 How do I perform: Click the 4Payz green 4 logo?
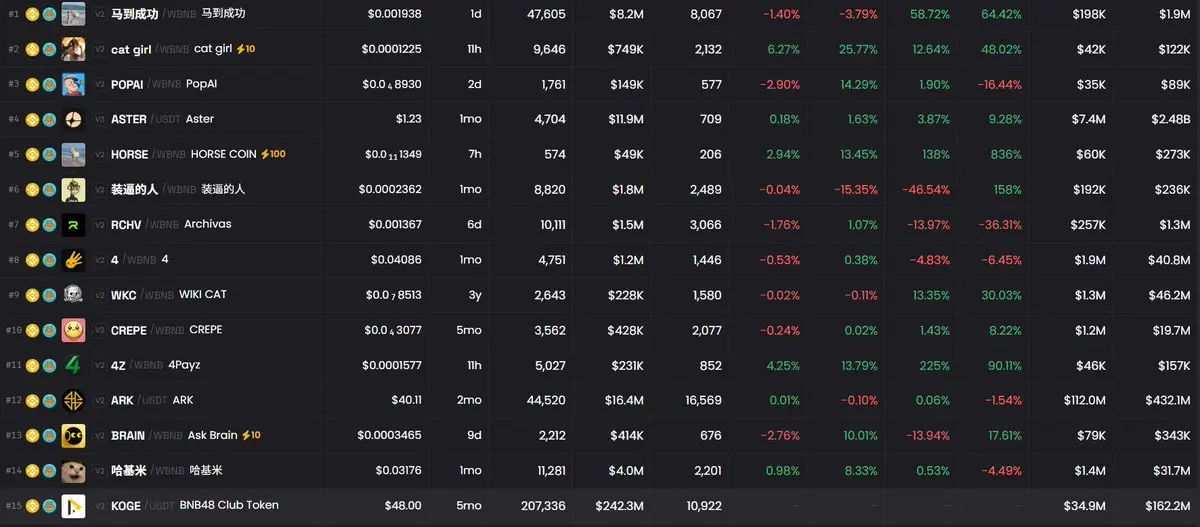(x=73, y=365)
